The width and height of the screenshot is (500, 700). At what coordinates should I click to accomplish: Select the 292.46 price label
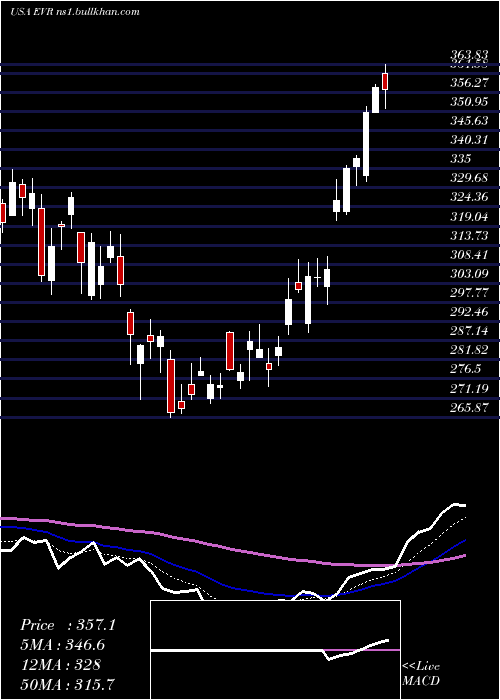click(x=469, y=311)
